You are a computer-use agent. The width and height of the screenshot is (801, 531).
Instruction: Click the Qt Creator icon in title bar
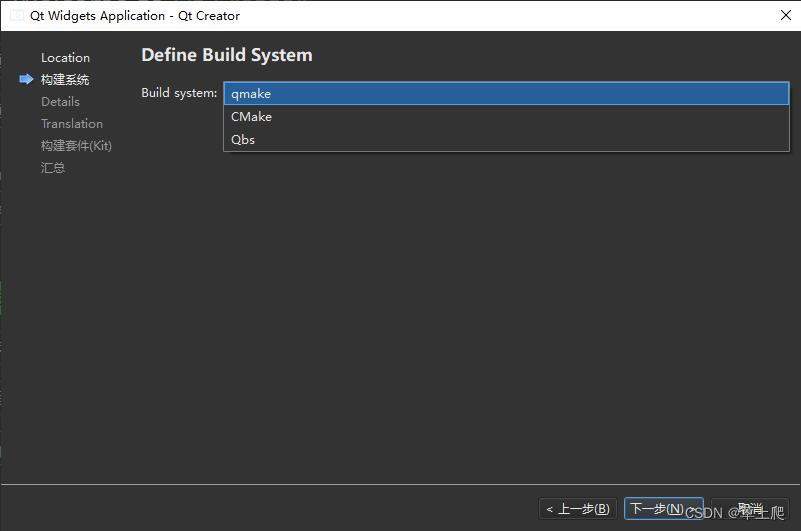click(17, 15)
